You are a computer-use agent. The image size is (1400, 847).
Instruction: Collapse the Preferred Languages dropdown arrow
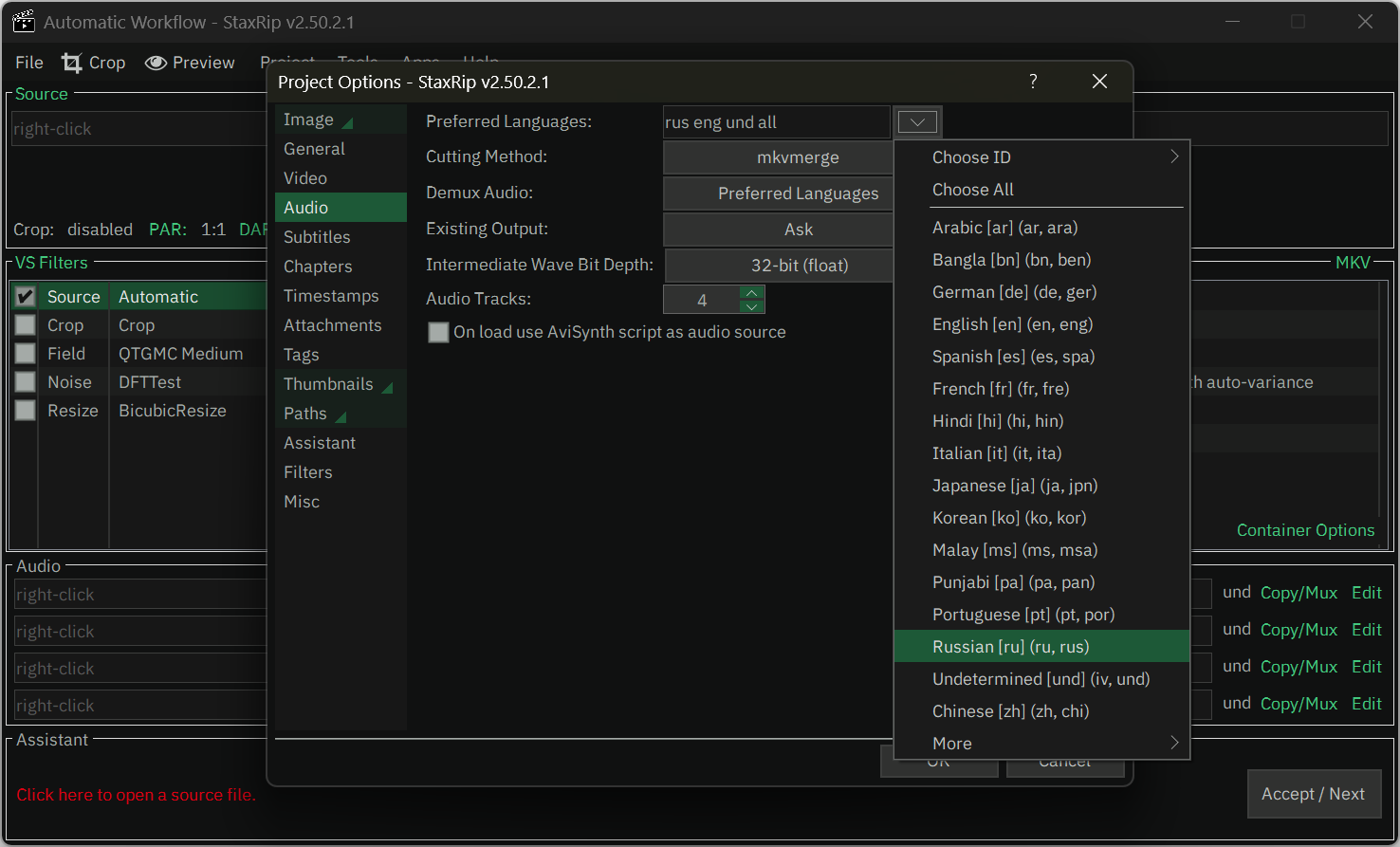coord(917,122)
